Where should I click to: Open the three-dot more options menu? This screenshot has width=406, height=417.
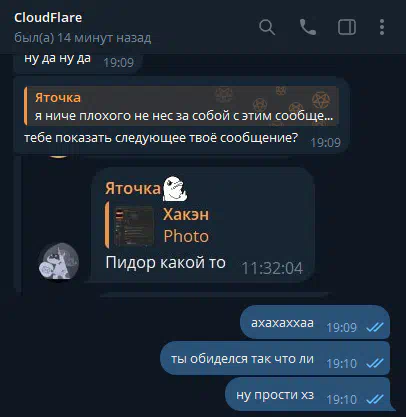click(382, 27)
